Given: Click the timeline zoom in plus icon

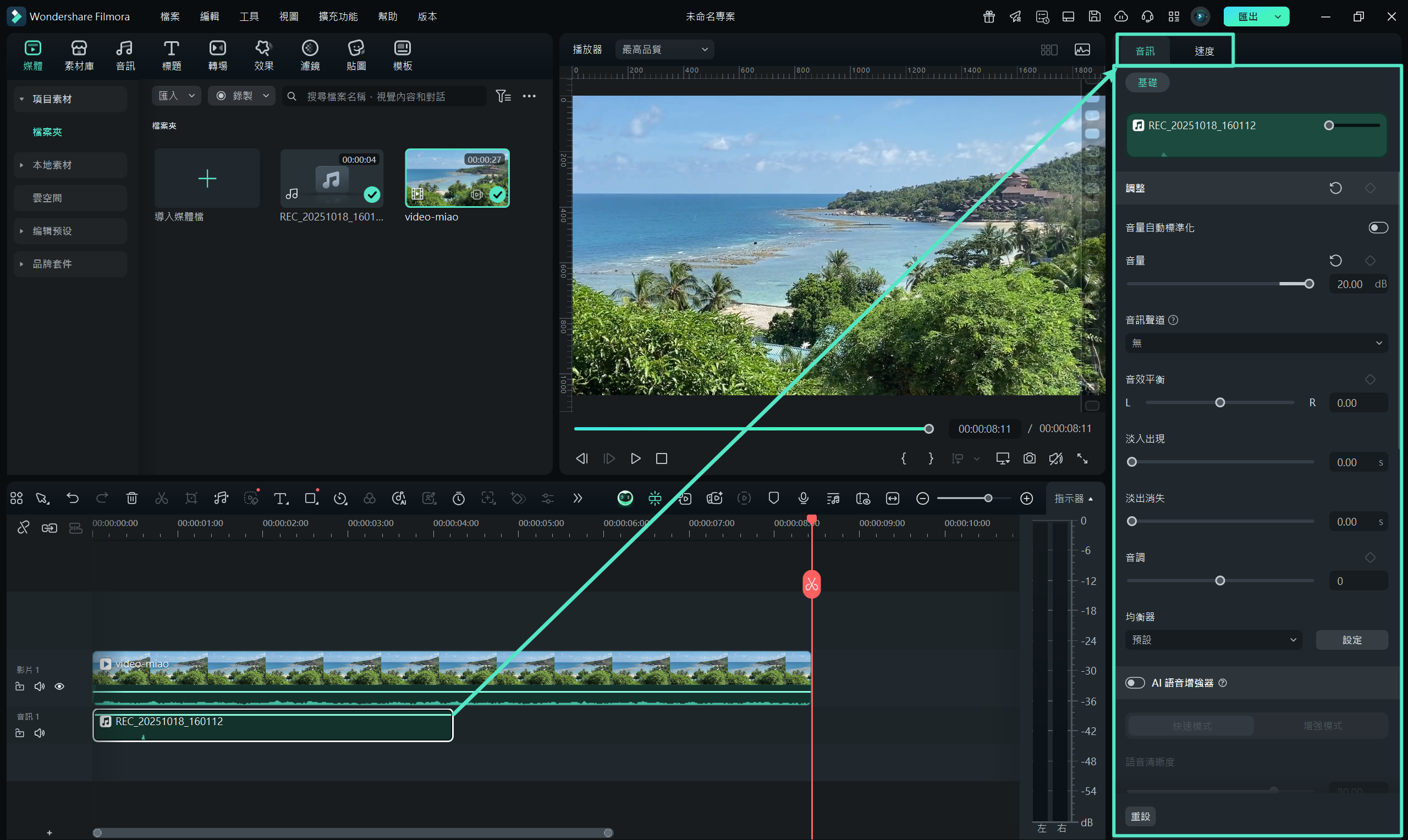Looking at the screenshot, I should [1026, 498].
